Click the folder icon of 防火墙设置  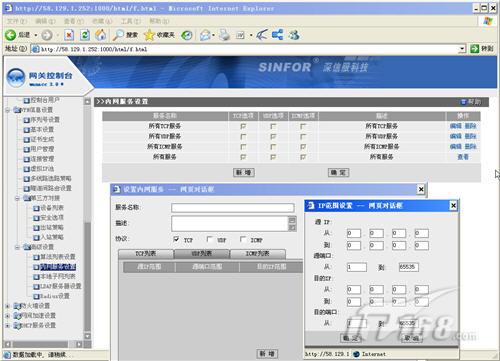[x=17, y=306]
